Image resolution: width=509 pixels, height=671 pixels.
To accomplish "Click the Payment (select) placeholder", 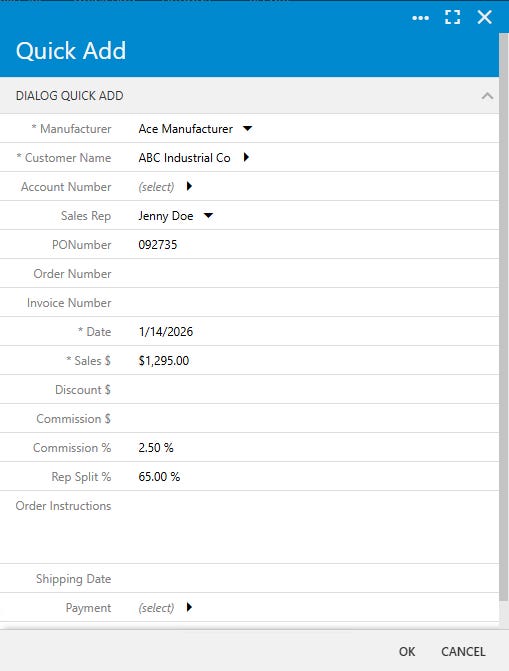I will click(x=156, y=608).
